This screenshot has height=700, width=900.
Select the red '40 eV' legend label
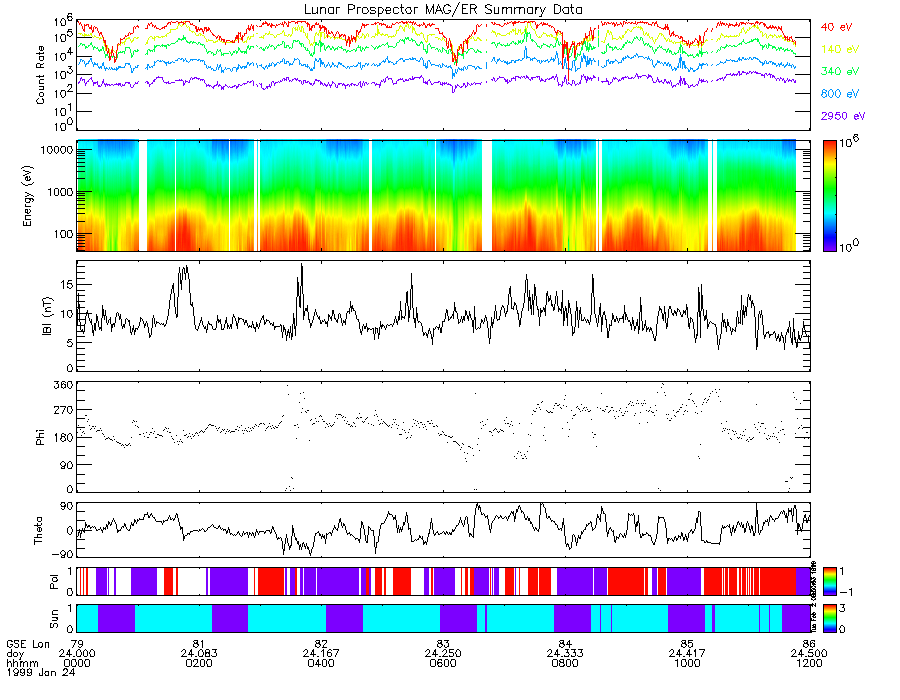(836, 27)
